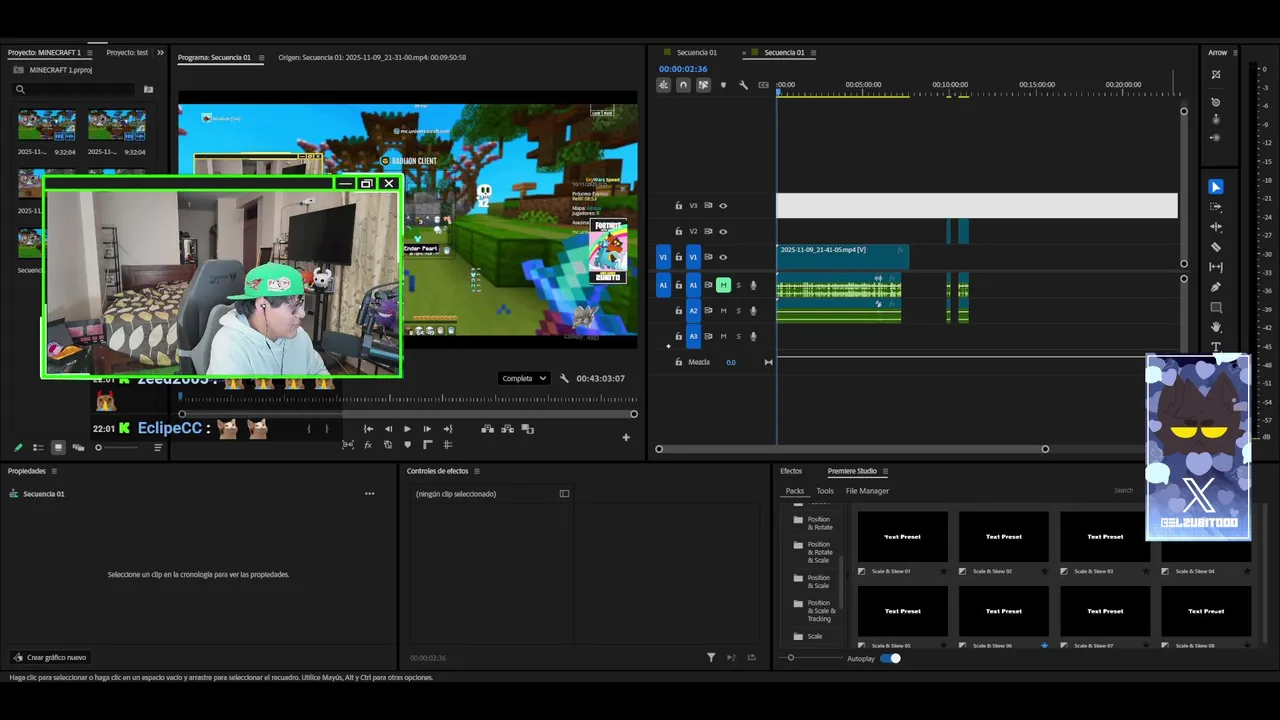This screenshot has height=720, width=1280.
Task: Select the Track Select Forward tool
Action: point(1216,207)
